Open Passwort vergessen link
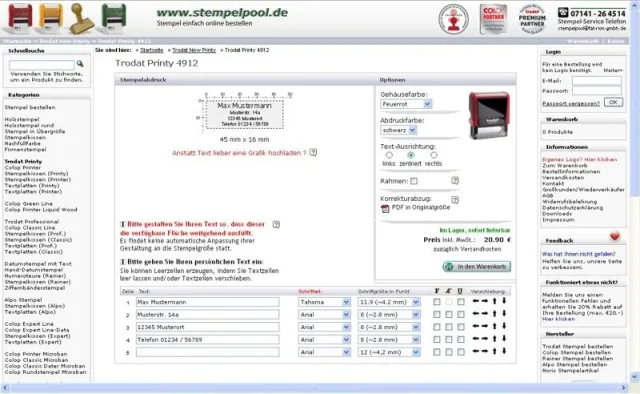Image resolution: width=640 pixels, height=394 pixels. [571, 103]
